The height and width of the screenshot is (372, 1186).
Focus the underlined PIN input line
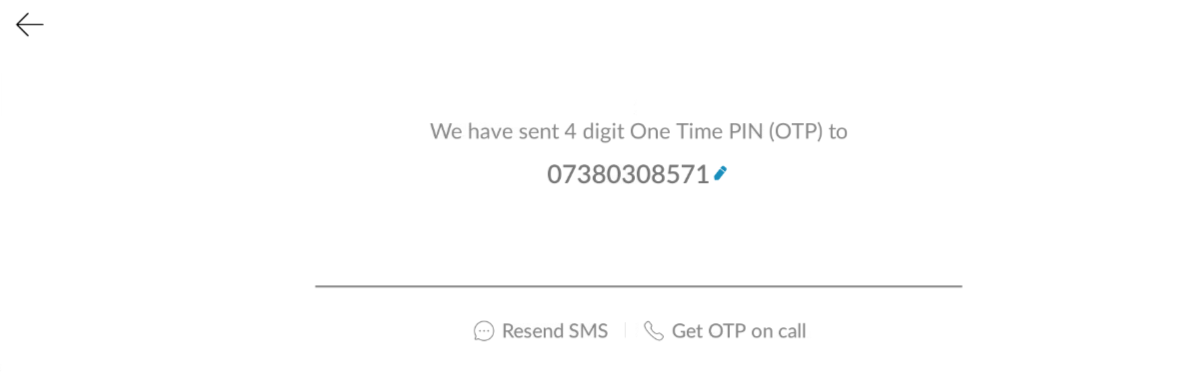[x=638, y=287]
